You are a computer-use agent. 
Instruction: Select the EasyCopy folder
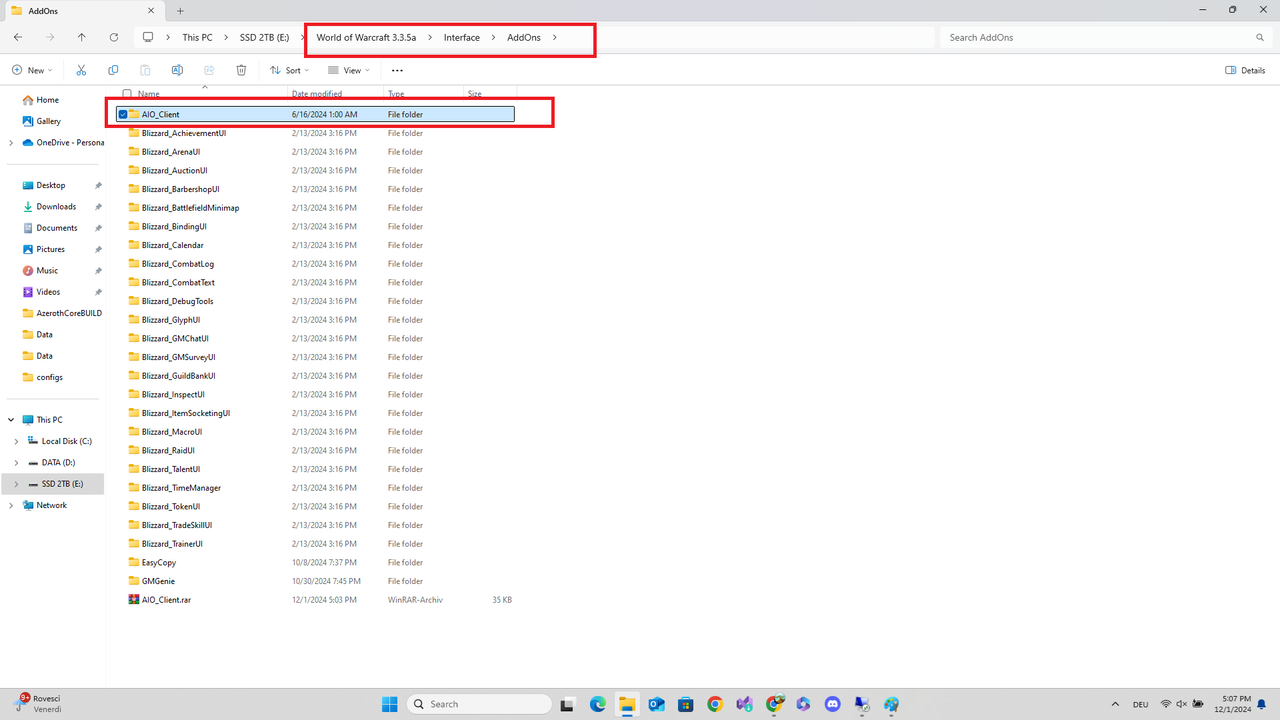coord(152,562)
